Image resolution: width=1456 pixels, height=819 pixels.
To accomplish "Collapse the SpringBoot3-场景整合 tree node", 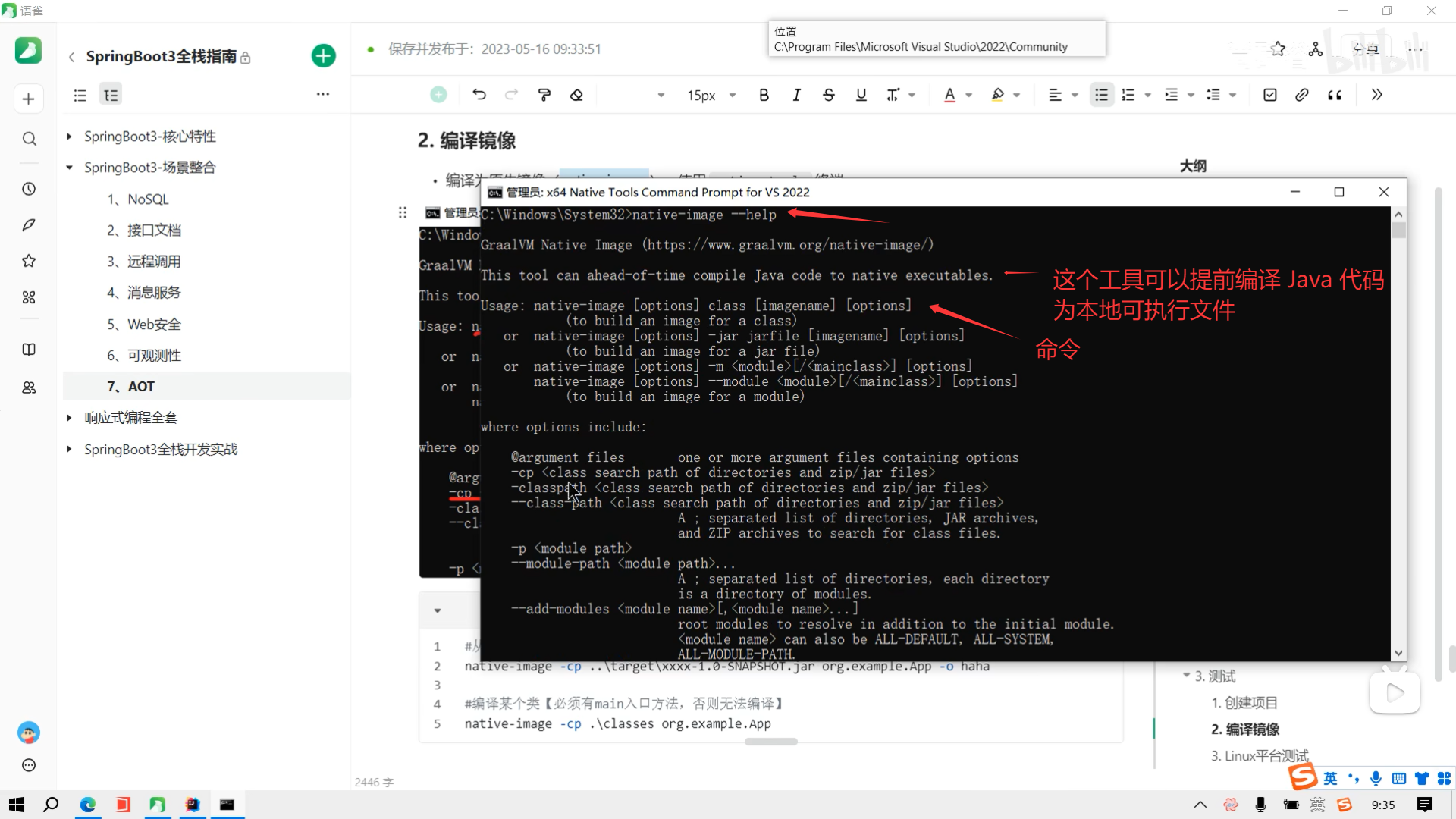I will [x=69, y=168].
